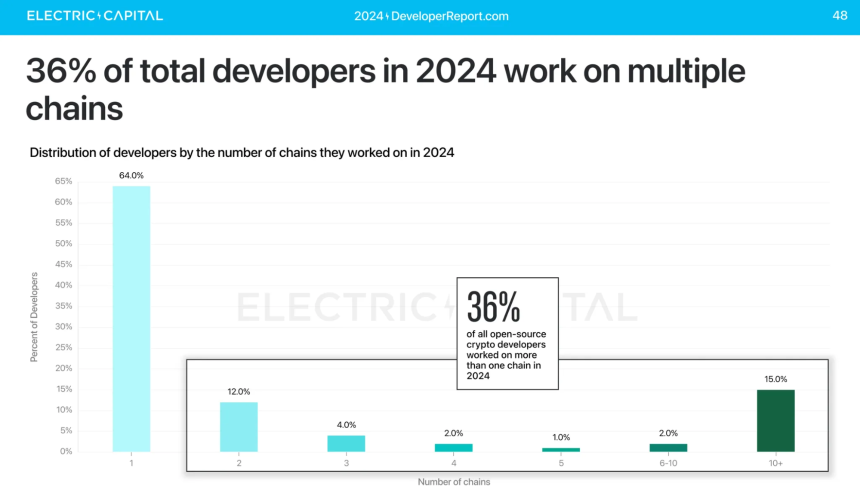Click the 2.0% bar for 4 chains
This screenshot has height=490, width=860.
coord(454,448)
